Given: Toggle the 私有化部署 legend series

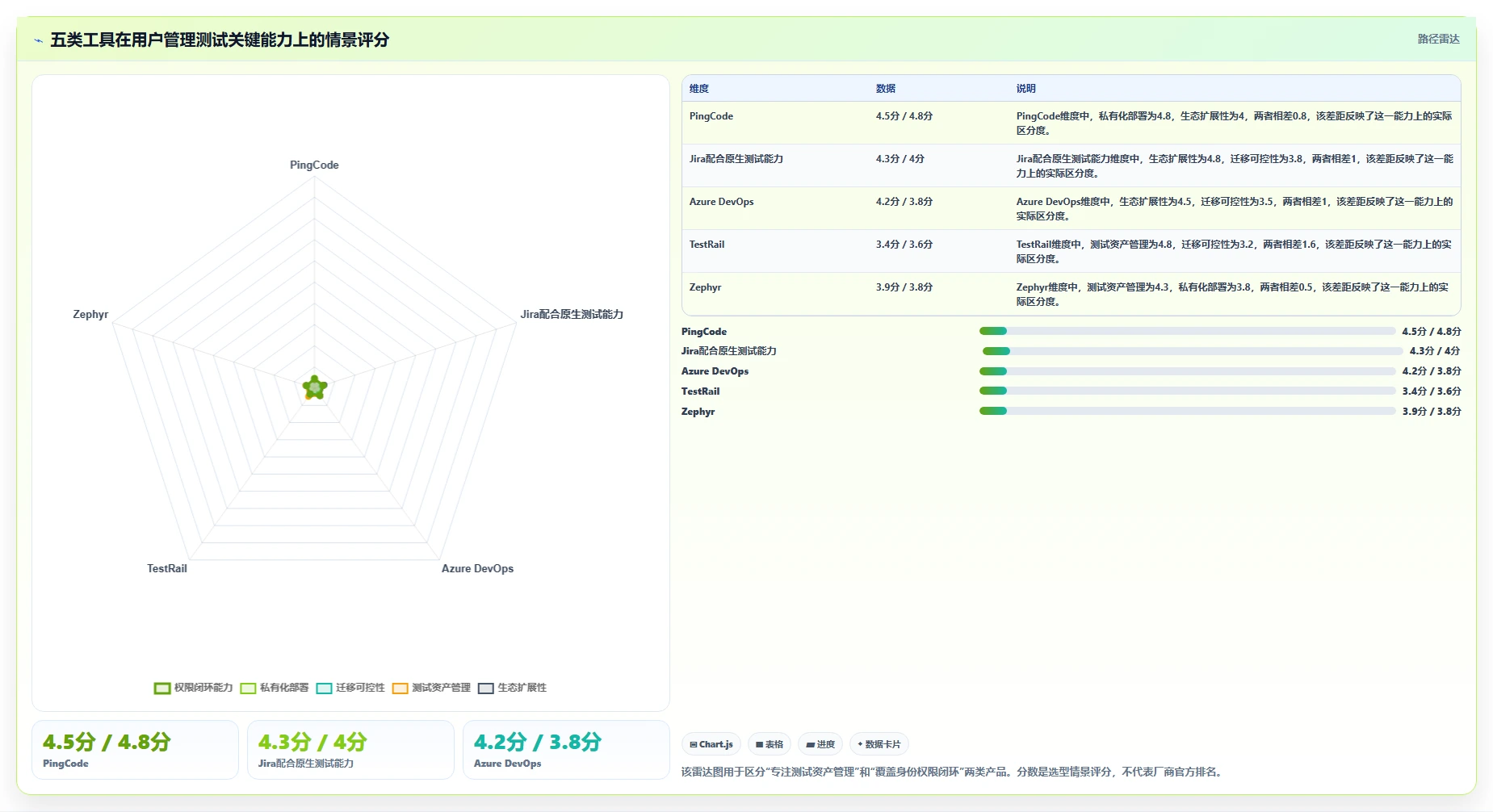Looking at the screenshot, I should tap(275, 688).
